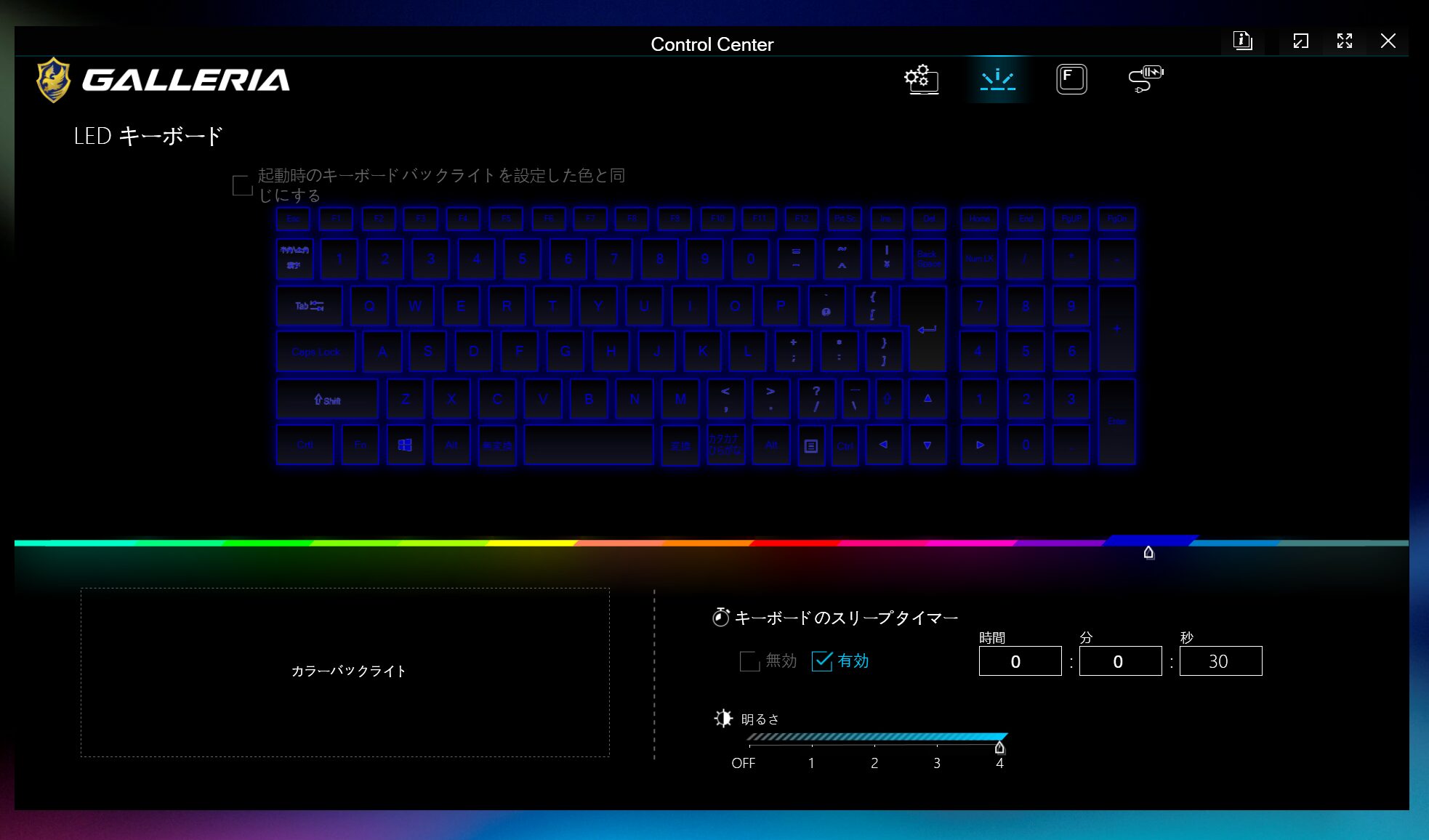Click the sleep timer stopwatch icon
The height and width of the screenshot is (840, 1429).
coord(720,618)
